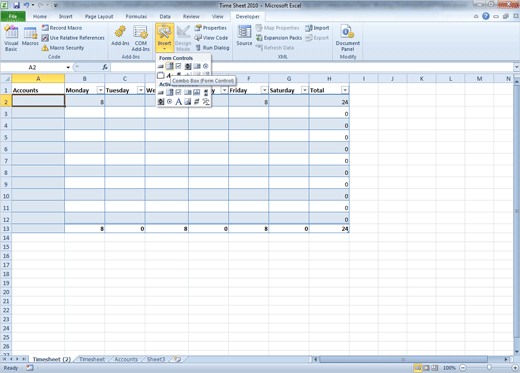
Task: Open the Total column filter dropdown
Action: point(345,90)
